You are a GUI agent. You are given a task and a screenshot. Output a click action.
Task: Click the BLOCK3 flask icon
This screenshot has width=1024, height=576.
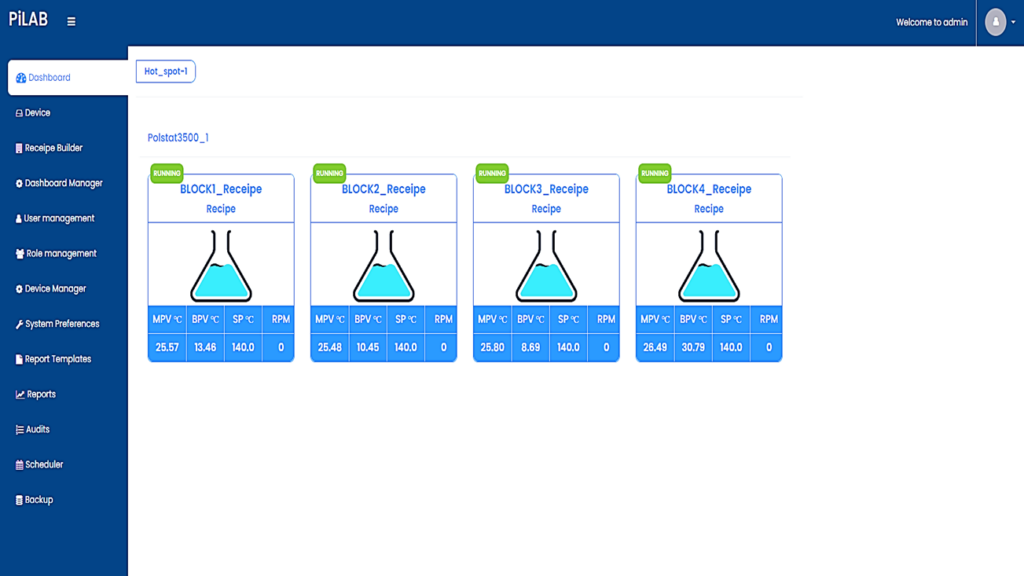click(546, 266)
